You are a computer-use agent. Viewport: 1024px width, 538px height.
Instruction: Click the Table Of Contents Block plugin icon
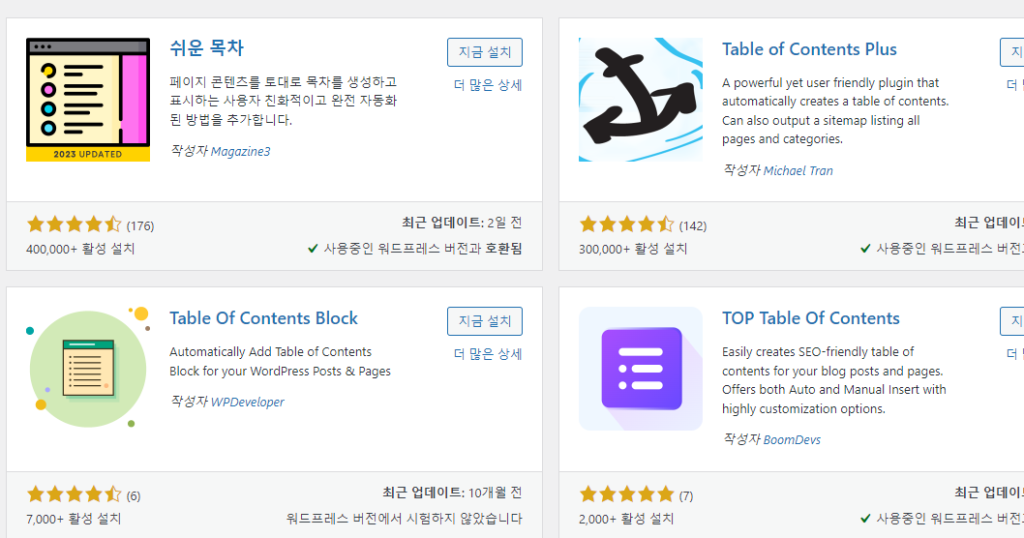point(88,369)
